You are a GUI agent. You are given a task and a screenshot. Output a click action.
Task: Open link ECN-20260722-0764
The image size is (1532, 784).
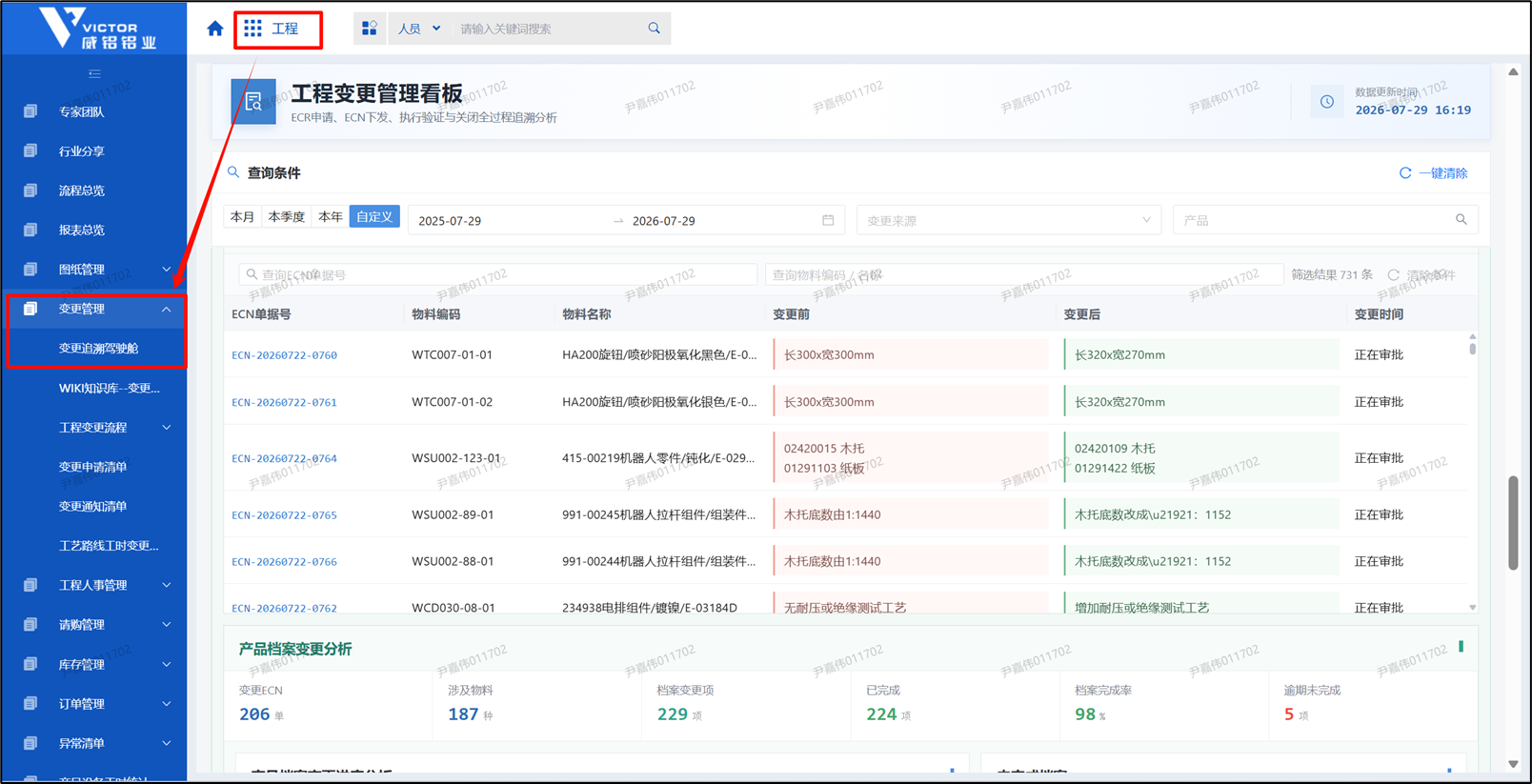pos(284,458)
